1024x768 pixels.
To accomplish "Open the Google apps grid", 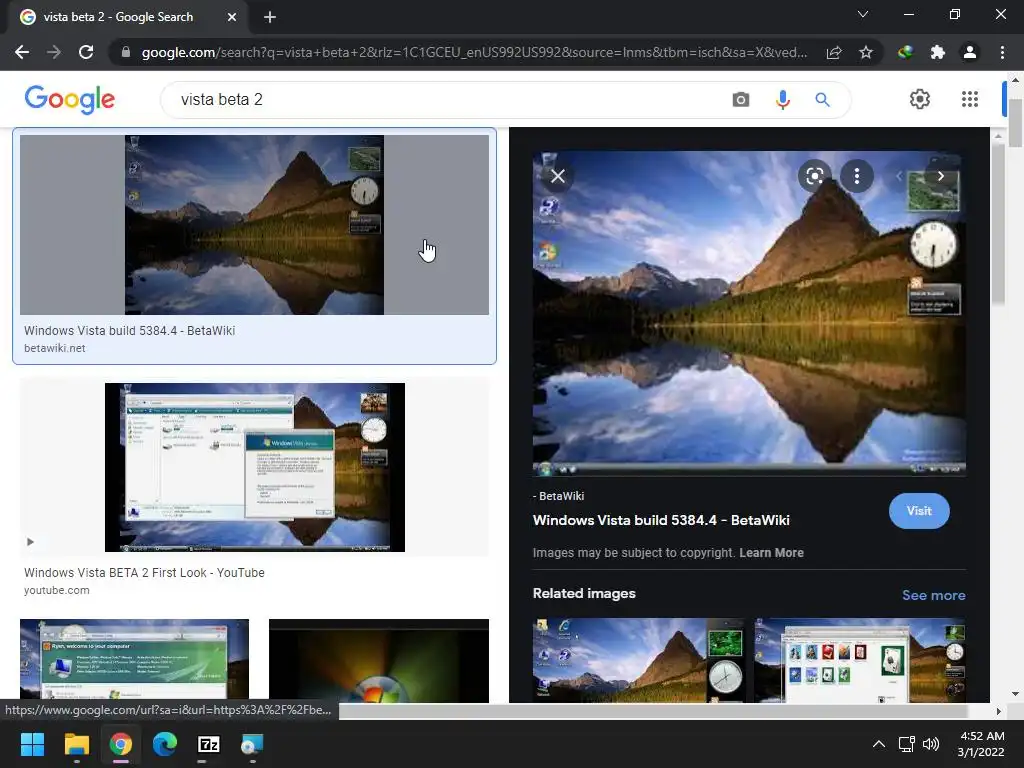I will 970,99.
